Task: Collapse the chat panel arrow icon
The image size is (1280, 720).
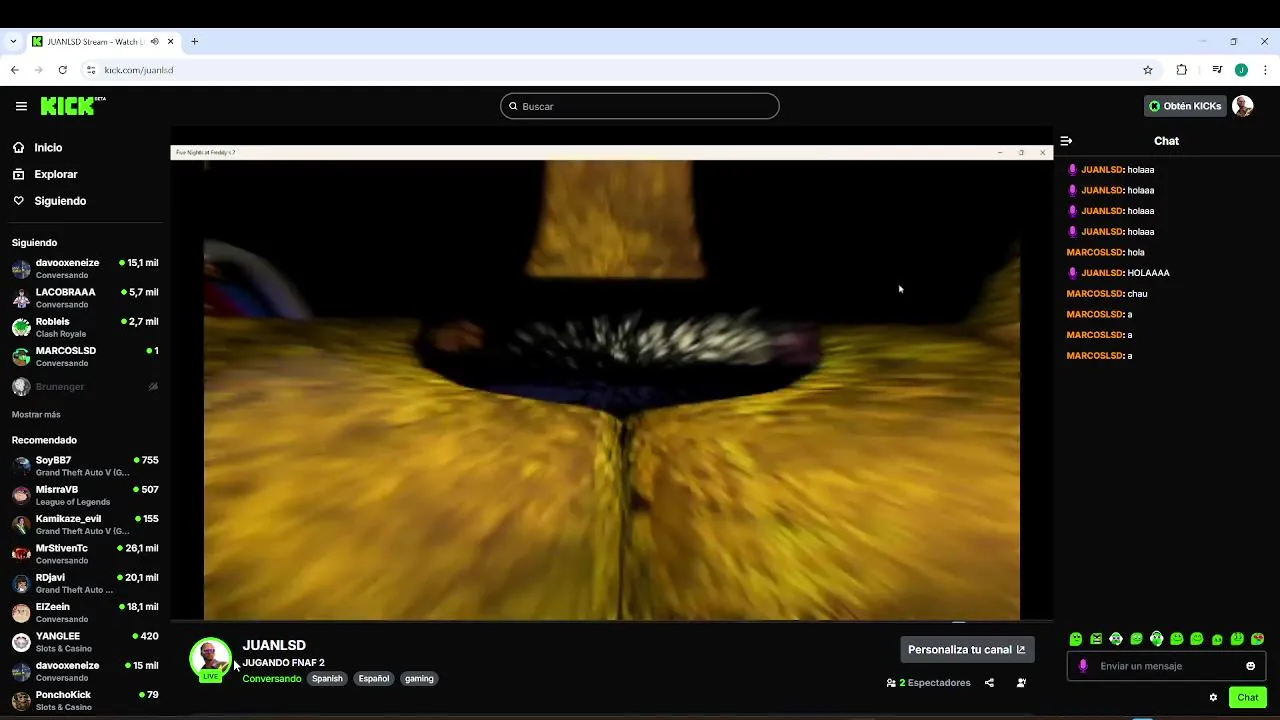Action: click(1066, 141)
